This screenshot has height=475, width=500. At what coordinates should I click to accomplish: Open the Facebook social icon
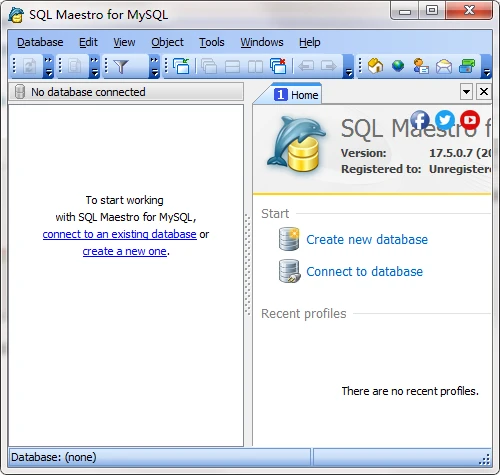click(420, 120)
